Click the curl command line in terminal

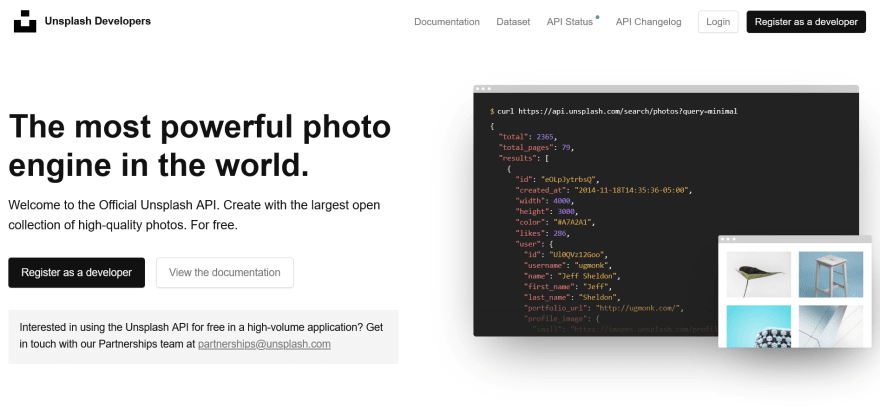[x=613, y=112]
